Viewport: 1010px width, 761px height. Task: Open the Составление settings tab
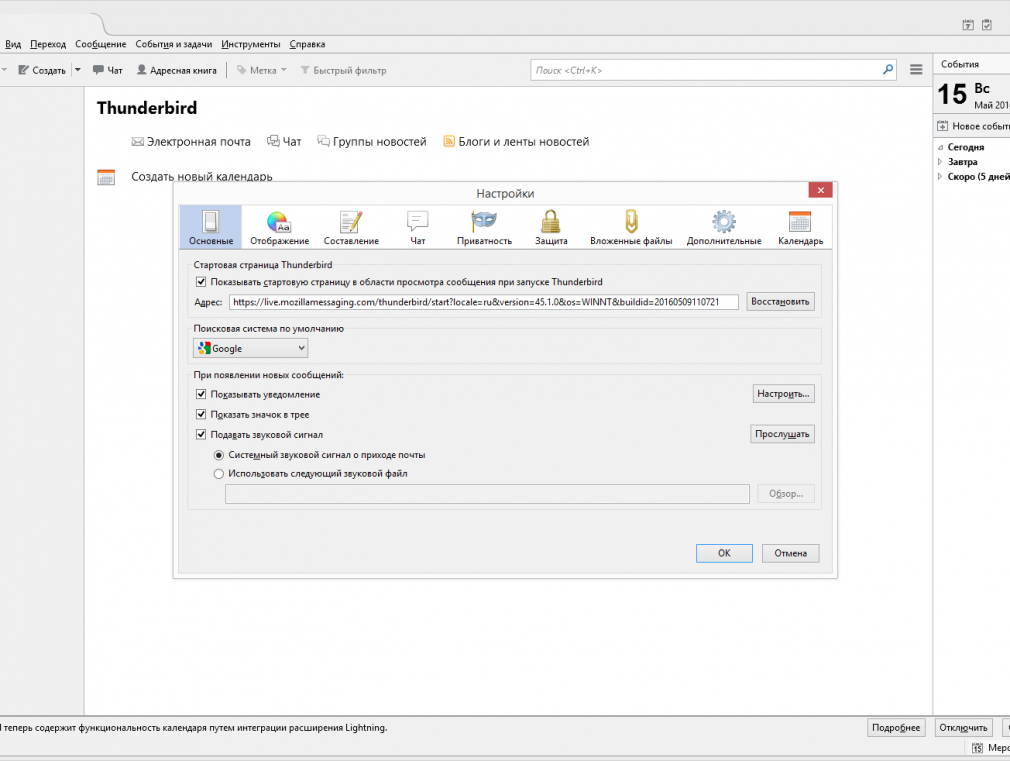pos(351,227)
